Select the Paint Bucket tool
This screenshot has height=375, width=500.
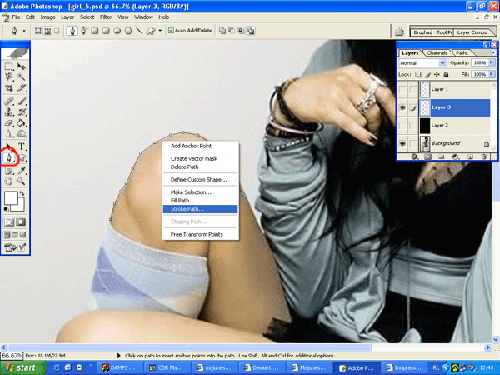[21, 123]
